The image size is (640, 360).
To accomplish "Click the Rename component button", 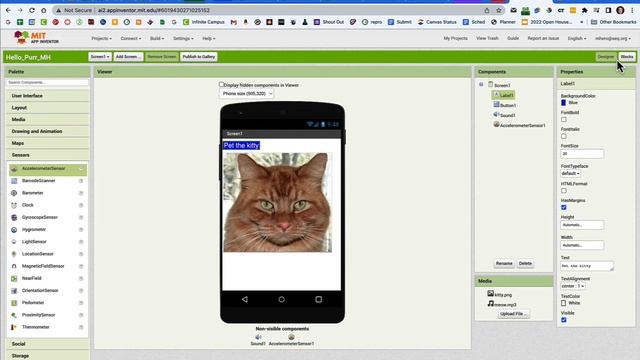I will (x=504, y=263).
